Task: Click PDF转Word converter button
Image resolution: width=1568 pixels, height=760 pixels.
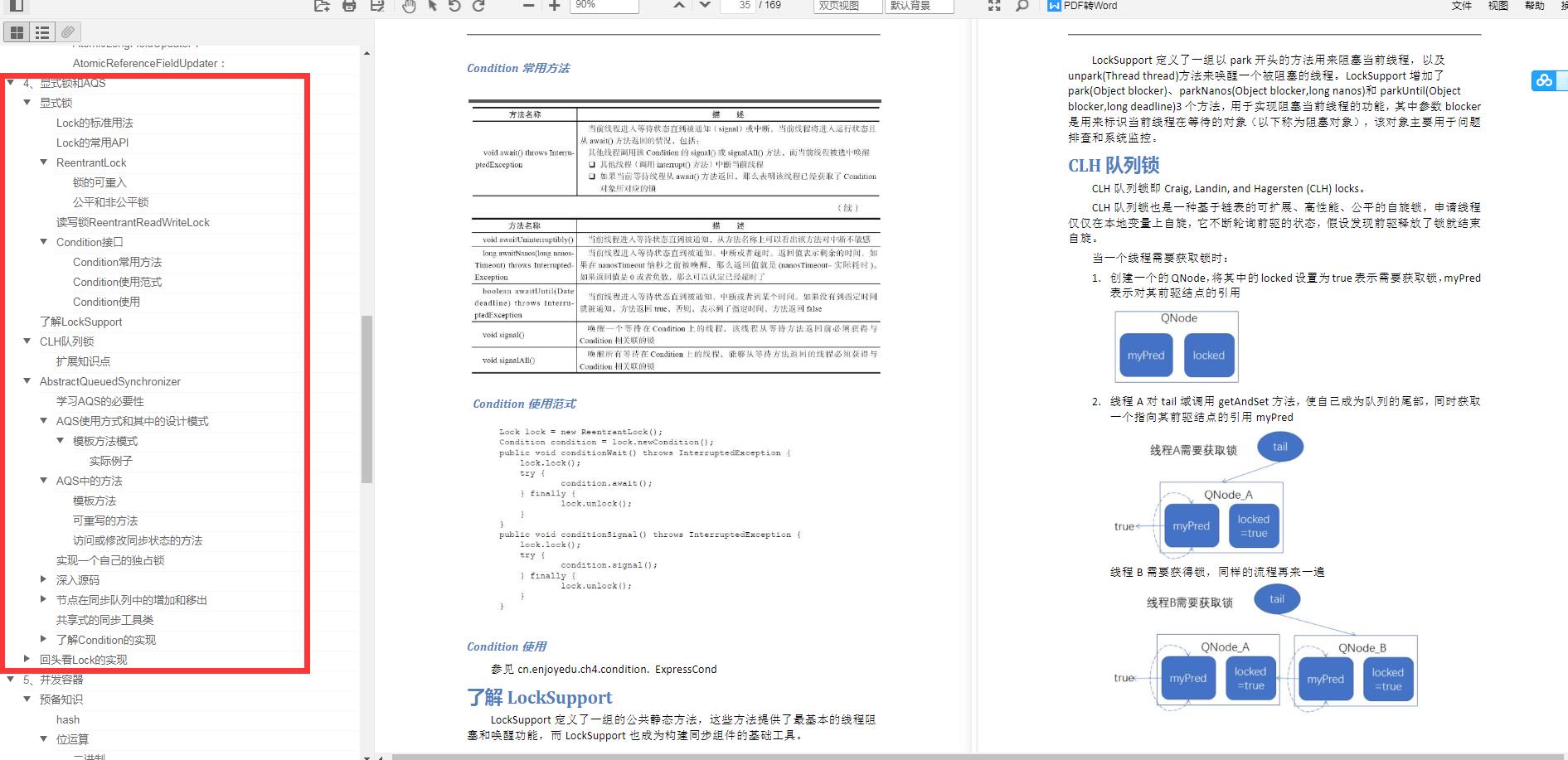Action: pos(1082,6)
